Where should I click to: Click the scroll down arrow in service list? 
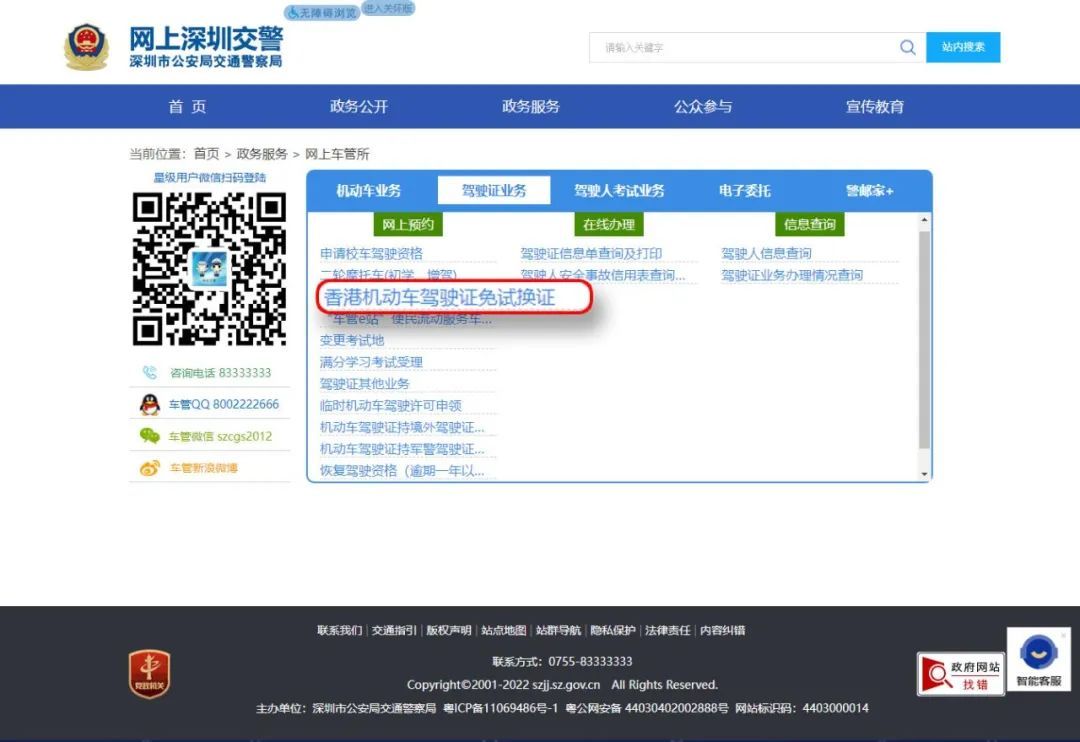pyautogui.click(x=924, y=474)
